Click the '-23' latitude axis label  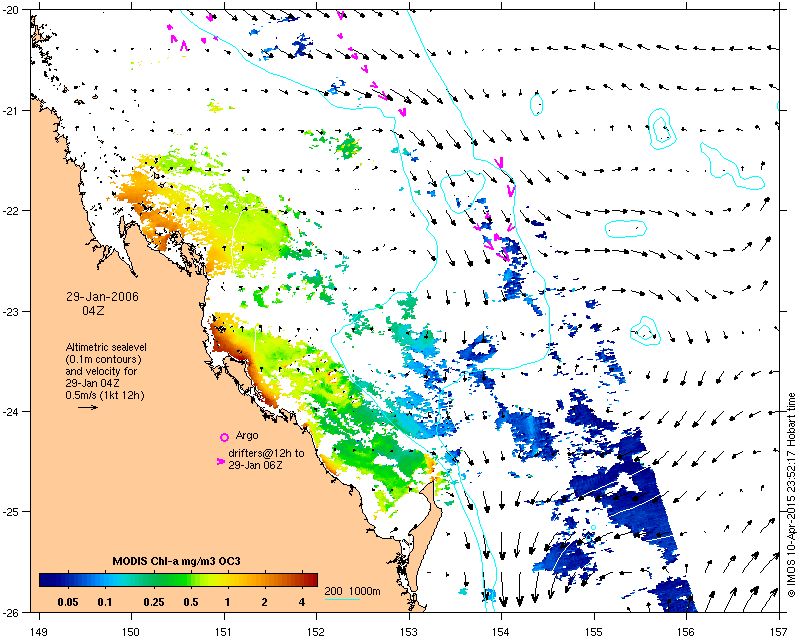tap(10, 311)
